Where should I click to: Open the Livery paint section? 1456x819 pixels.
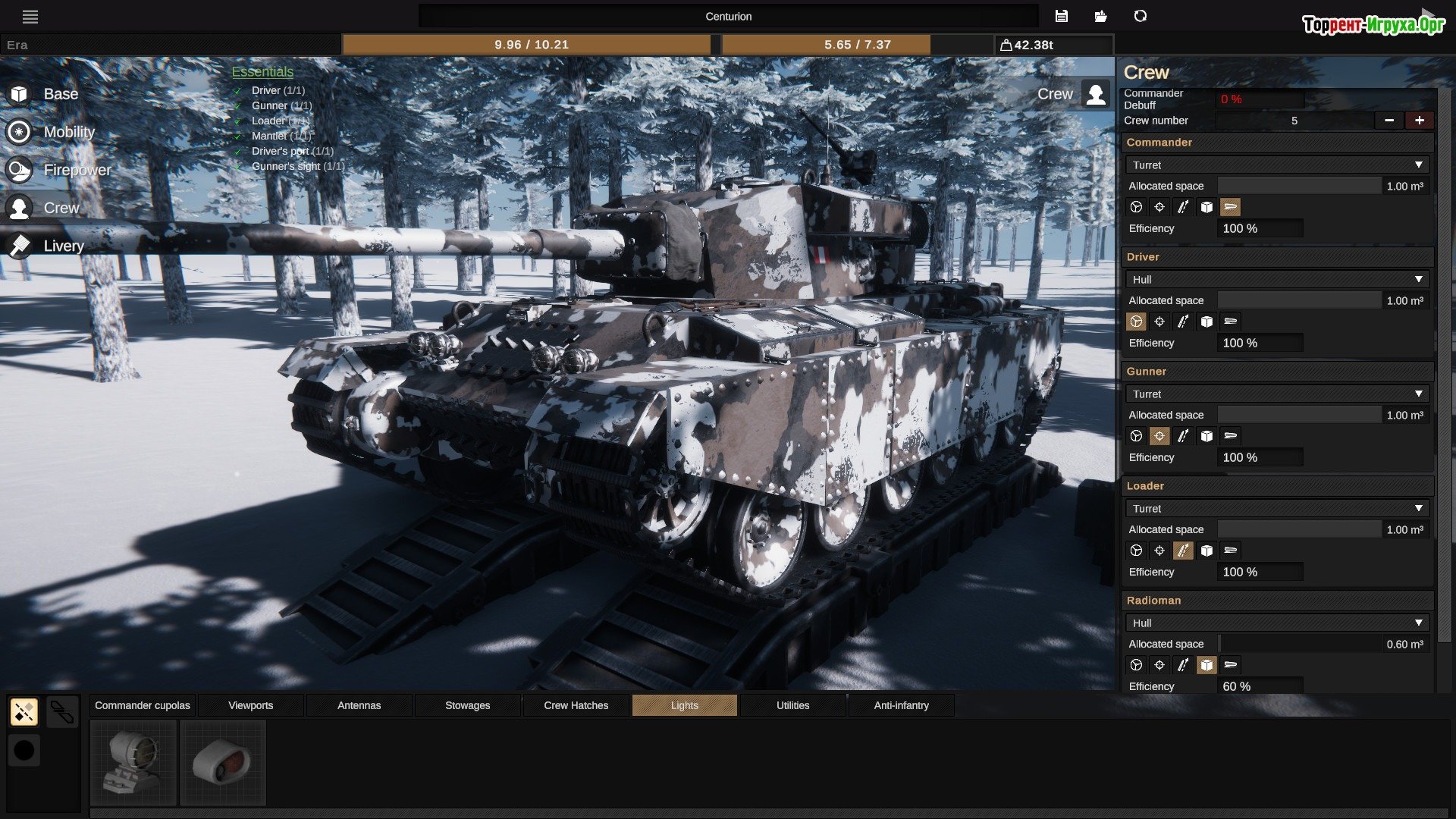coord(63,246)
